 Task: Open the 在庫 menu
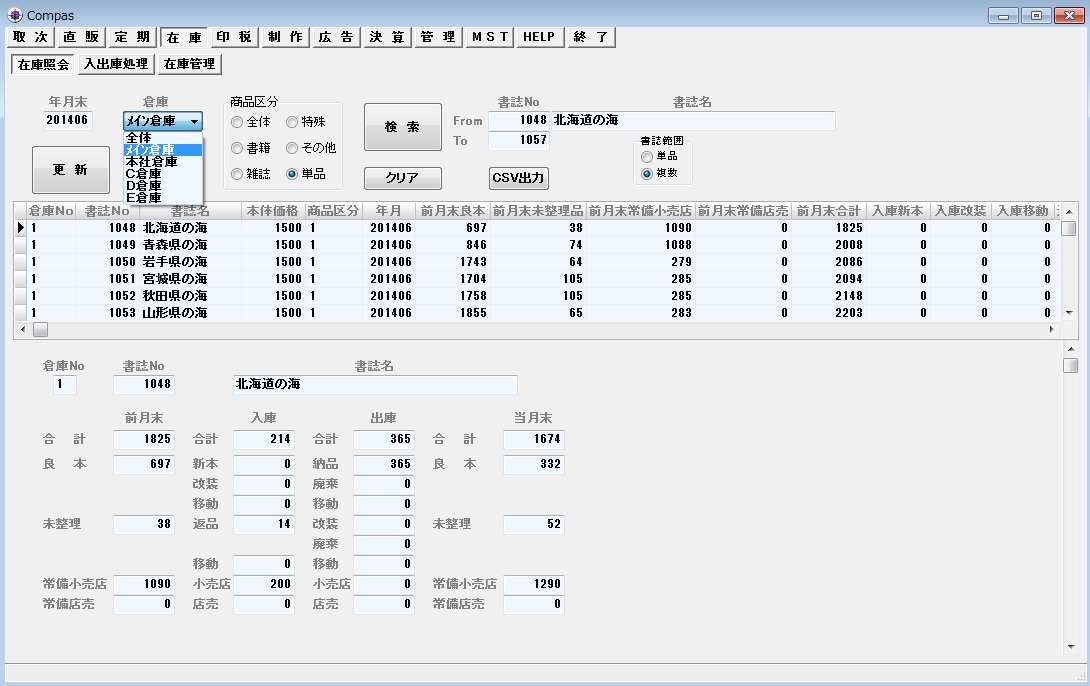point(184,38)
